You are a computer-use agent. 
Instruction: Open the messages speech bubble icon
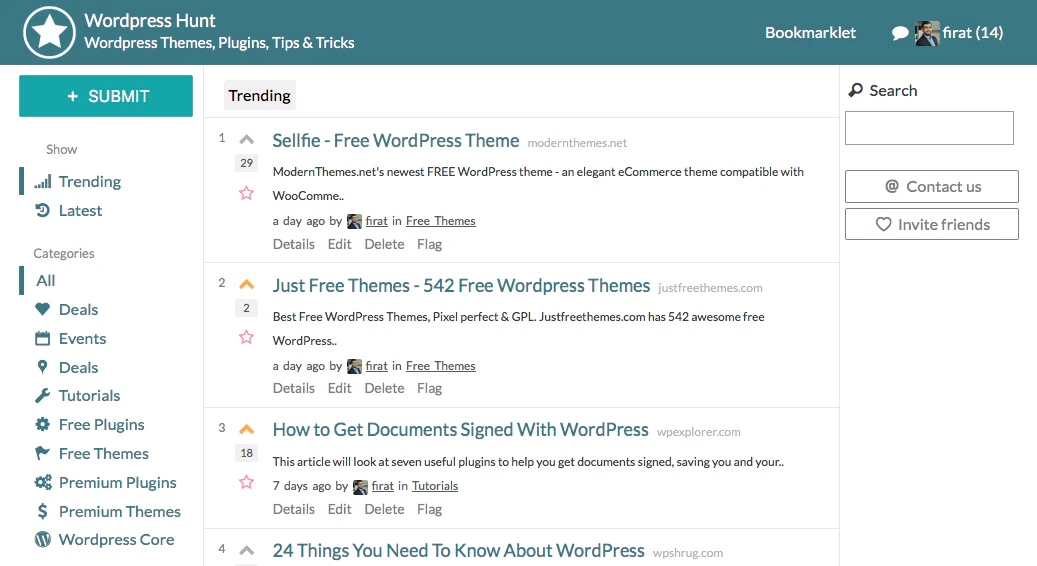tap(900, 33)
